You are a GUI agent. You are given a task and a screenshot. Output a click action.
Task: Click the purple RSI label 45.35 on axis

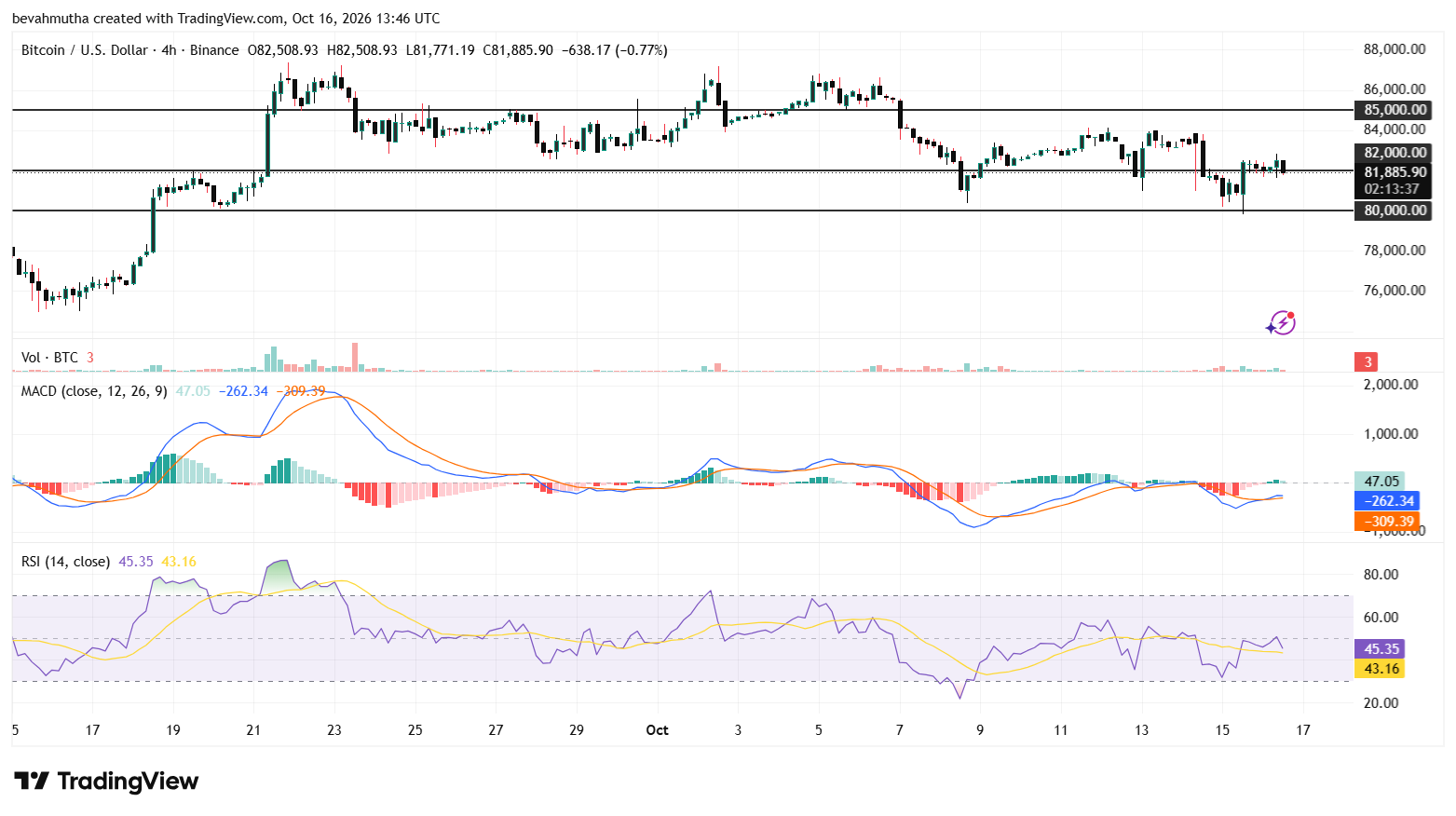click(x=1380, y=649)
